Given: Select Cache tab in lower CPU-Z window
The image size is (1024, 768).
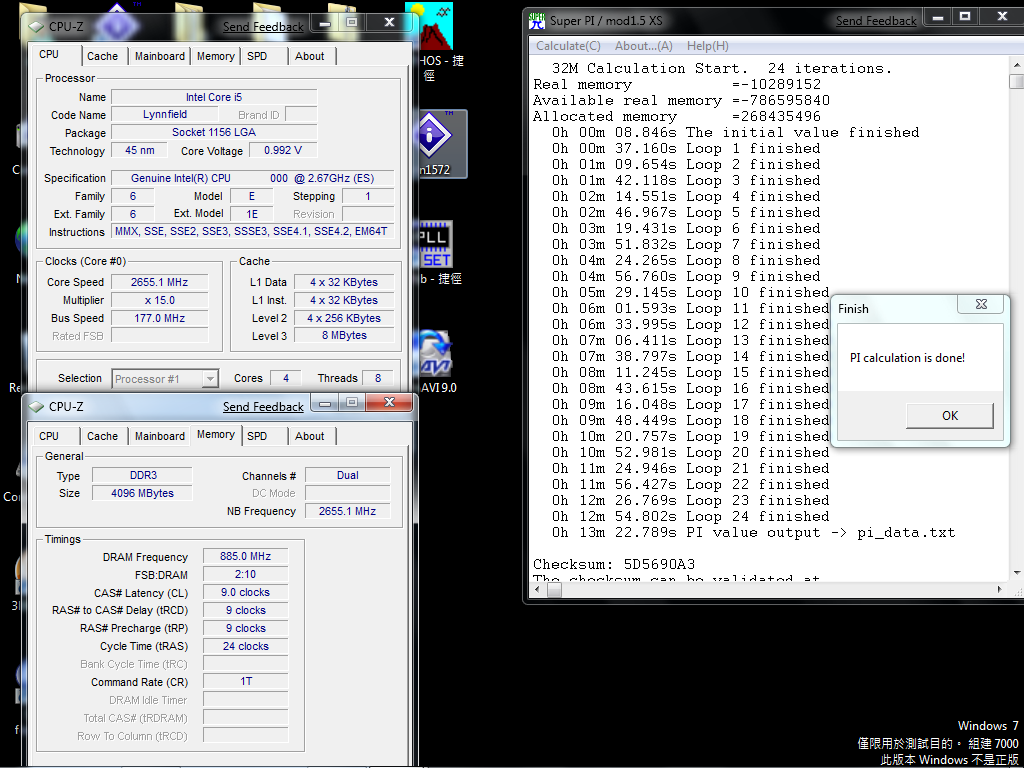Looking at the screenshot, I should [103, 436].
